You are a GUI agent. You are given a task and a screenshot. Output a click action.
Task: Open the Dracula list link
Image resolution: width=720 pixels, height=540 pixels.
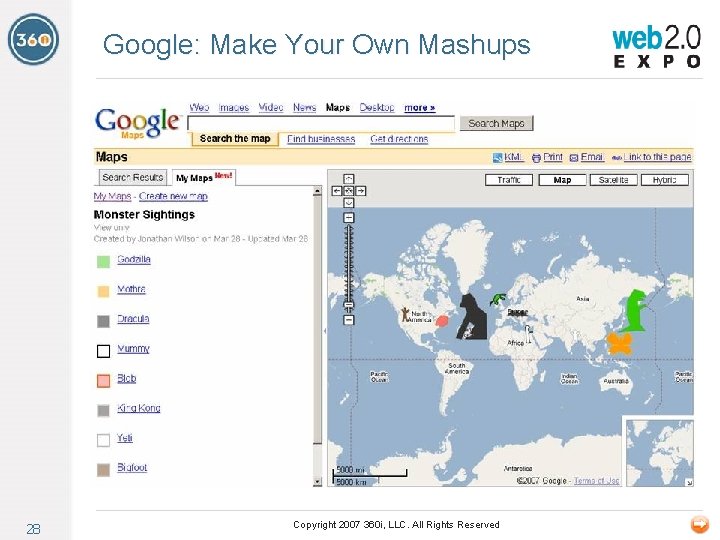tap(133, 319)
